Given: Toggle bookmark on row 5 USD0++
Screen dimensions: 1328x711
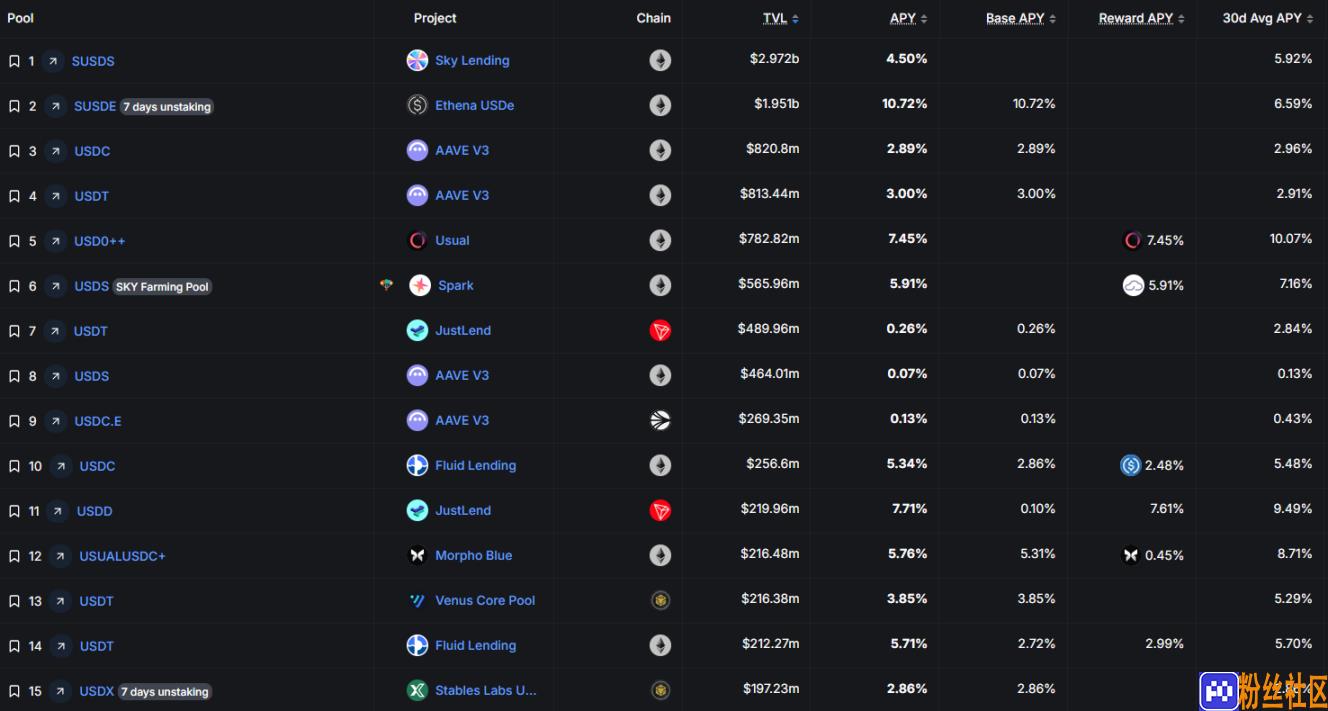Looking at the screenshot, I should [14, 241].
